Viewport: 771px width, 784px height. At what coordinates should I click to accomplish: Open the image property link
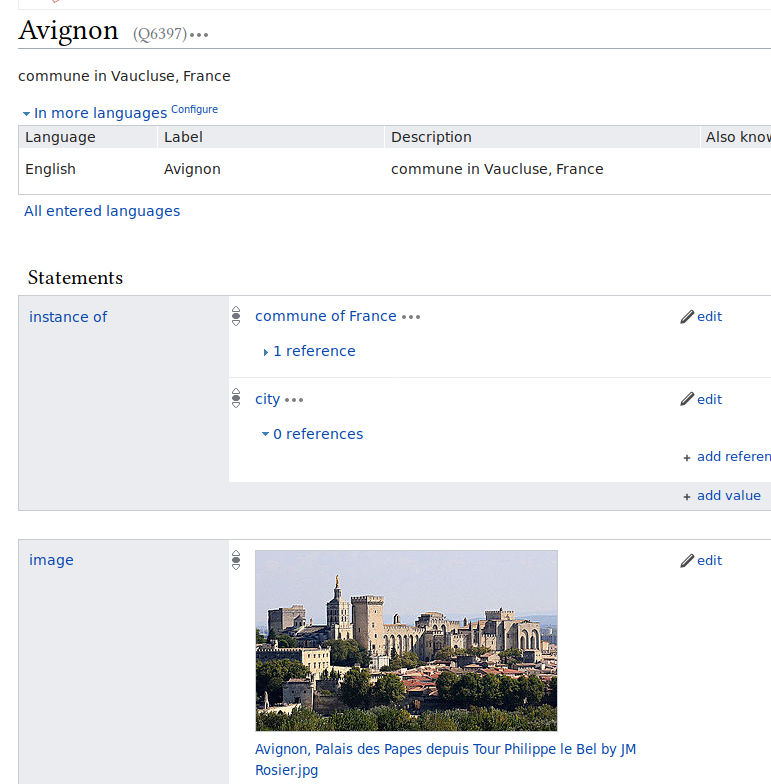(51, 560)
